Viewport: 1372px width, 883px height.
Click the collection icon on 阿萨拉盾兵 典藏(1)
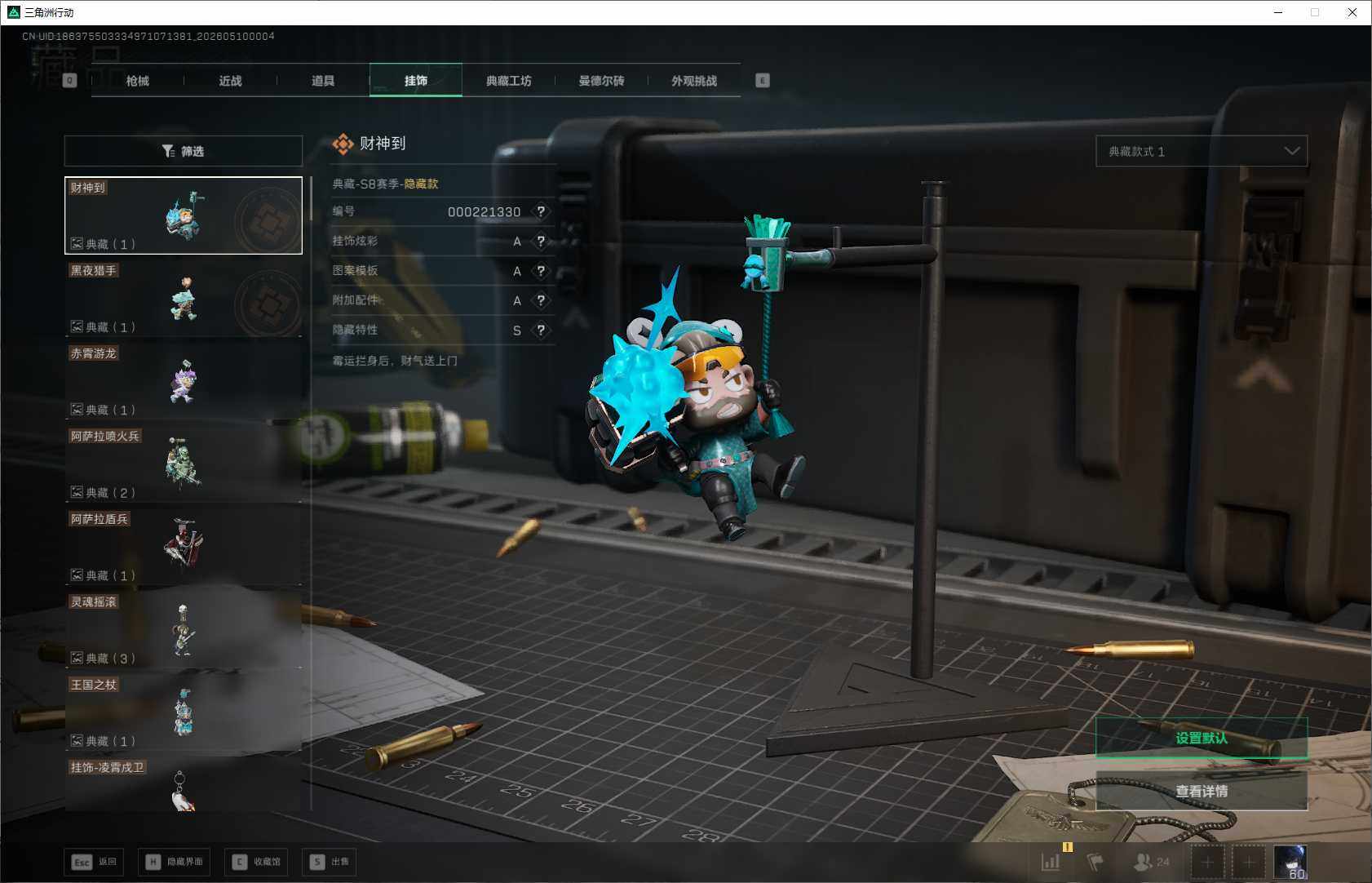pyautogui.click(x=77, y=575)
